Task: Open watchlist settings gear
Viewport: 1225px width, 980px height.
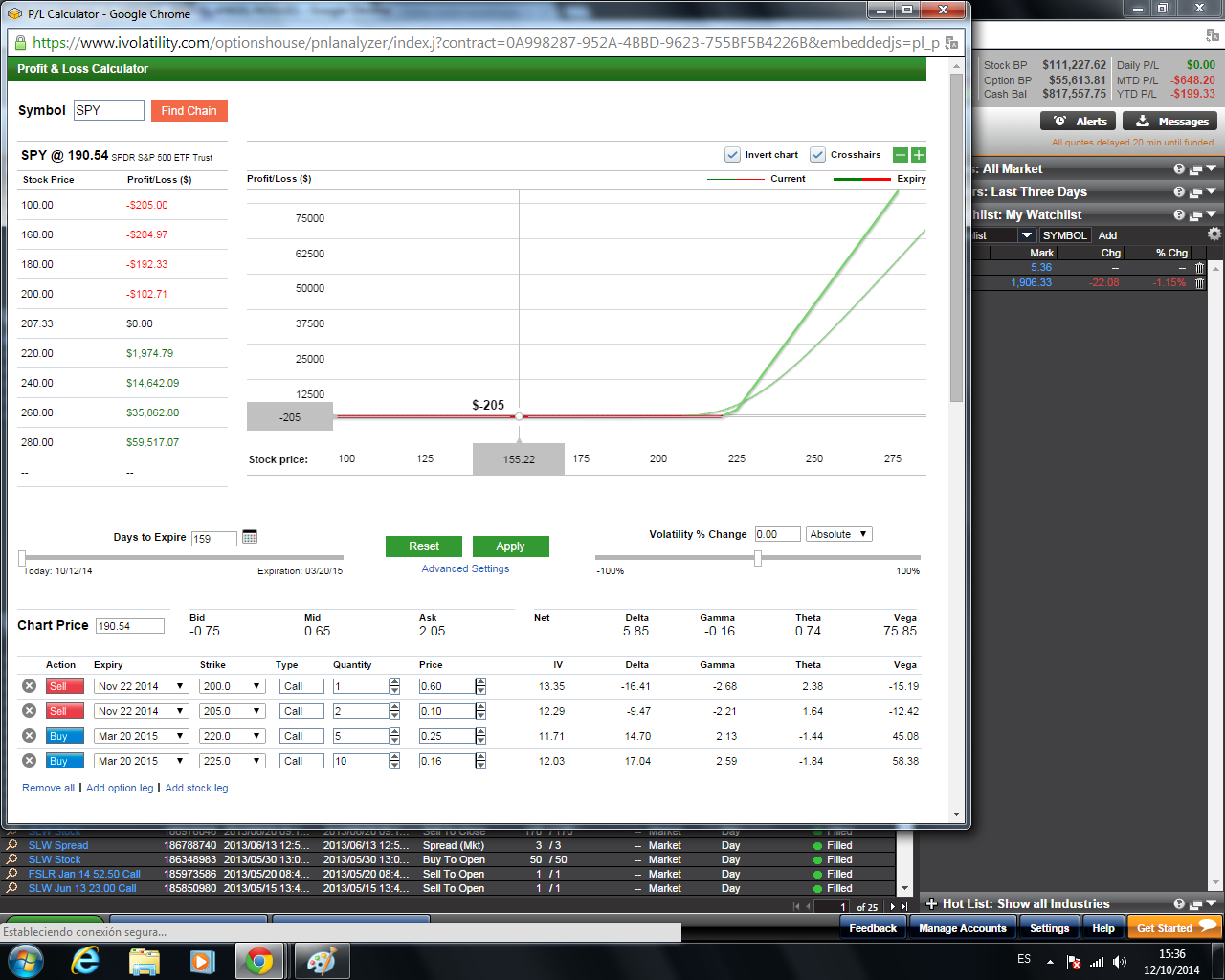Action: coord(1214,234)
